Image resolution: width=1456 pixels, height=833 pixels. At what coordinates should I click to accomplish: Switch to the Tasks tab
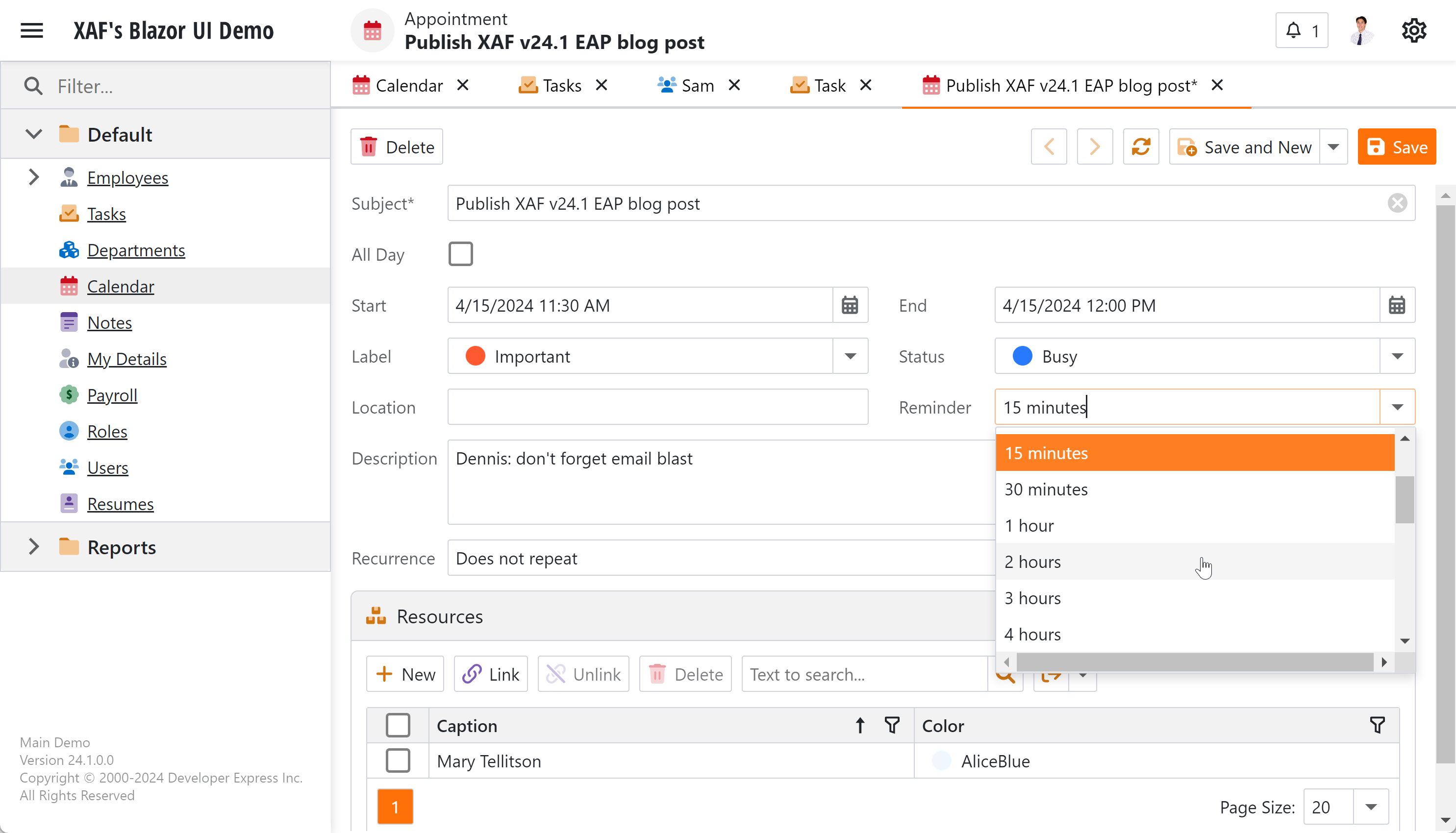[561, 86]
